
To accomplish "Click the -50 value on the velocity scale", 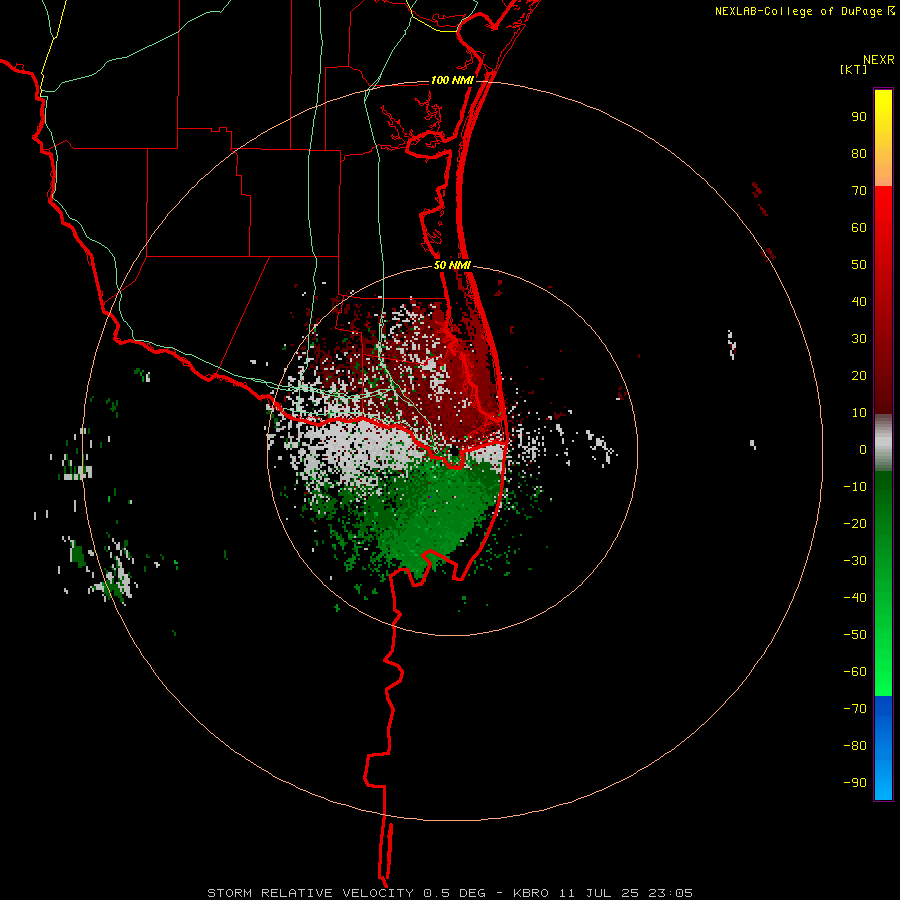I will point(855,635).
